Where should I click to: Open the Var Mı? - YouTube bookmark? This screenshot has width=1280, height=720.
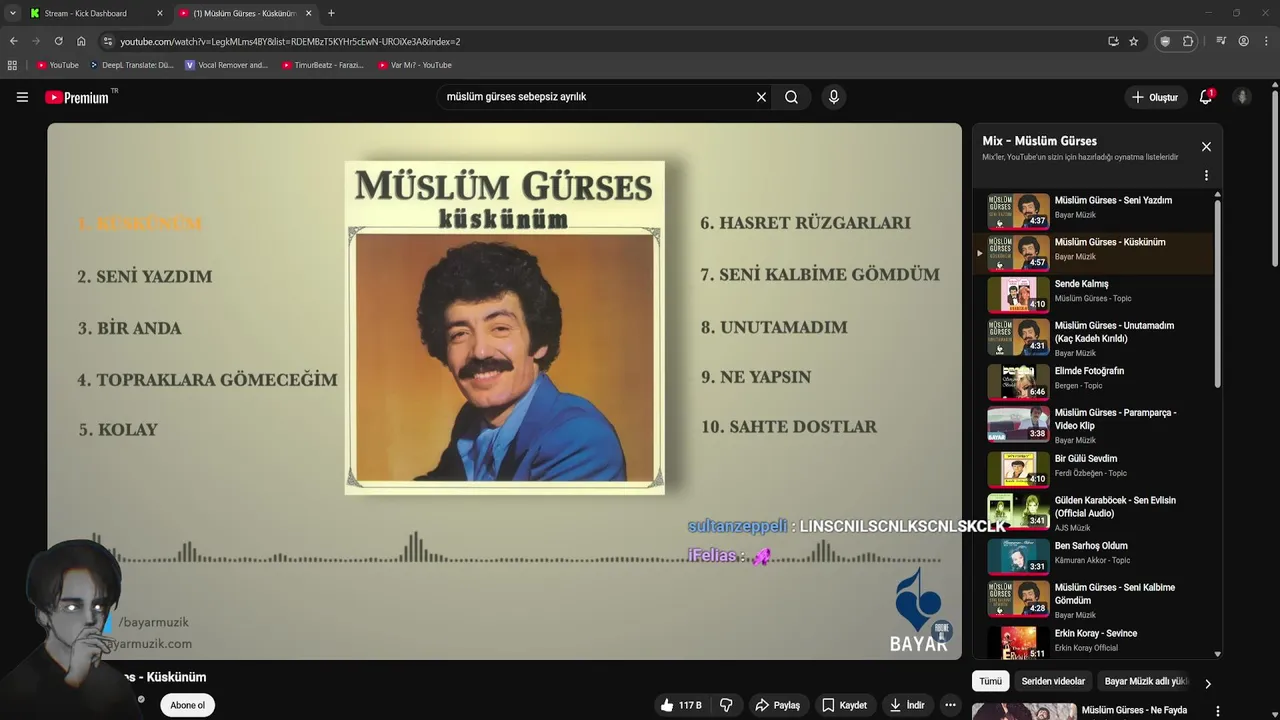click(414, 65)
